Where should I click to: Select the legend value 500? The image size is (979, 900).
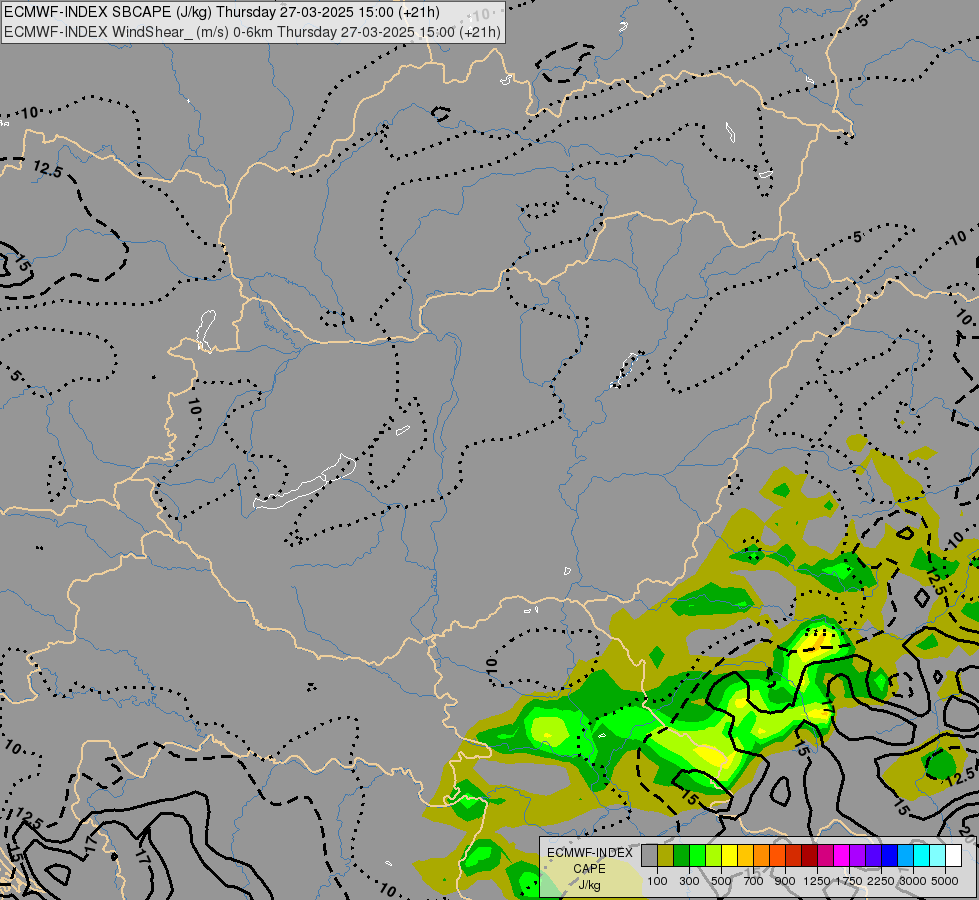721,881
